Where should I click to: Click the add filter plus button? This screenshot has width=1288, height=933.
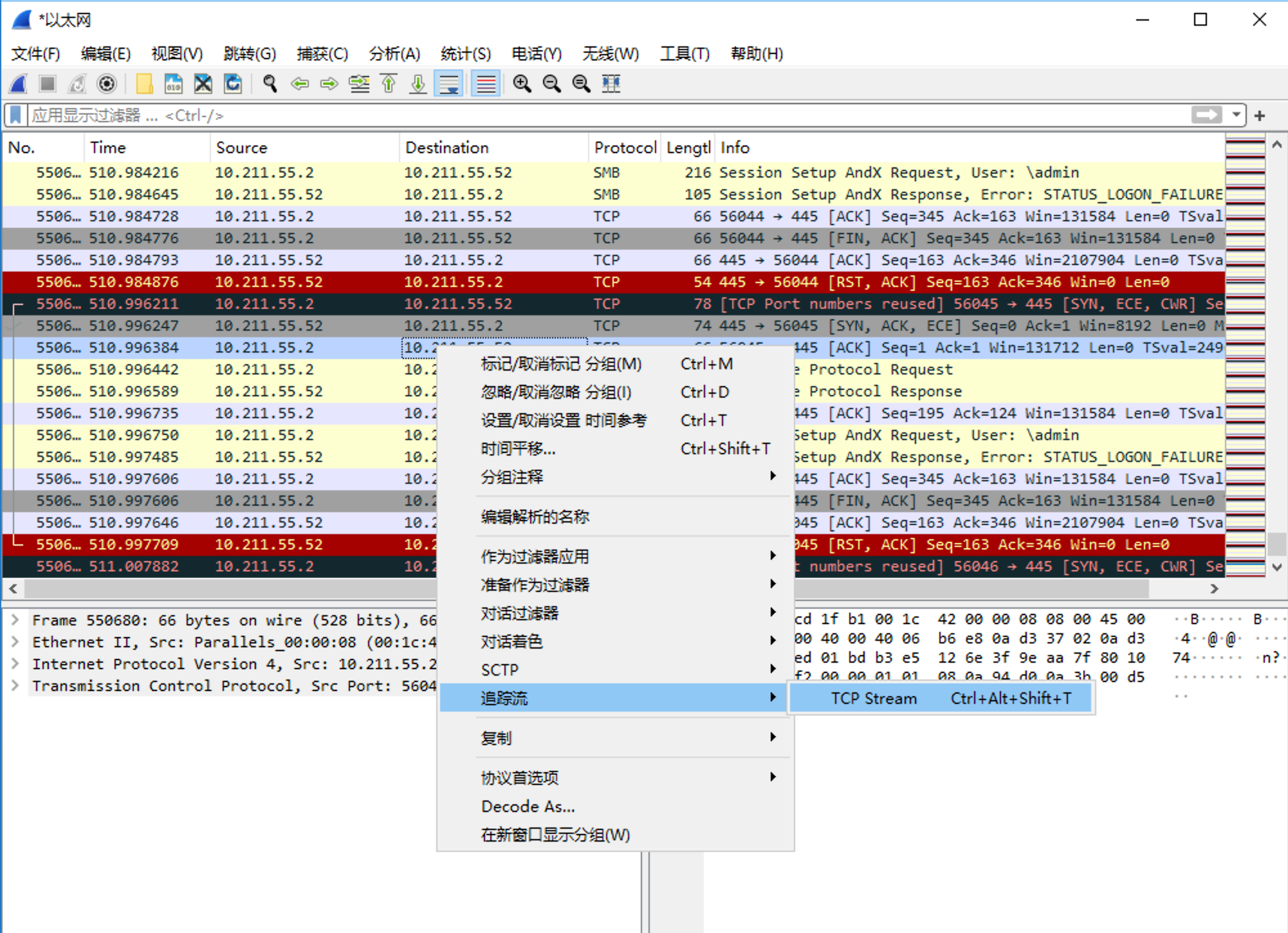[x=1260, y=115]
